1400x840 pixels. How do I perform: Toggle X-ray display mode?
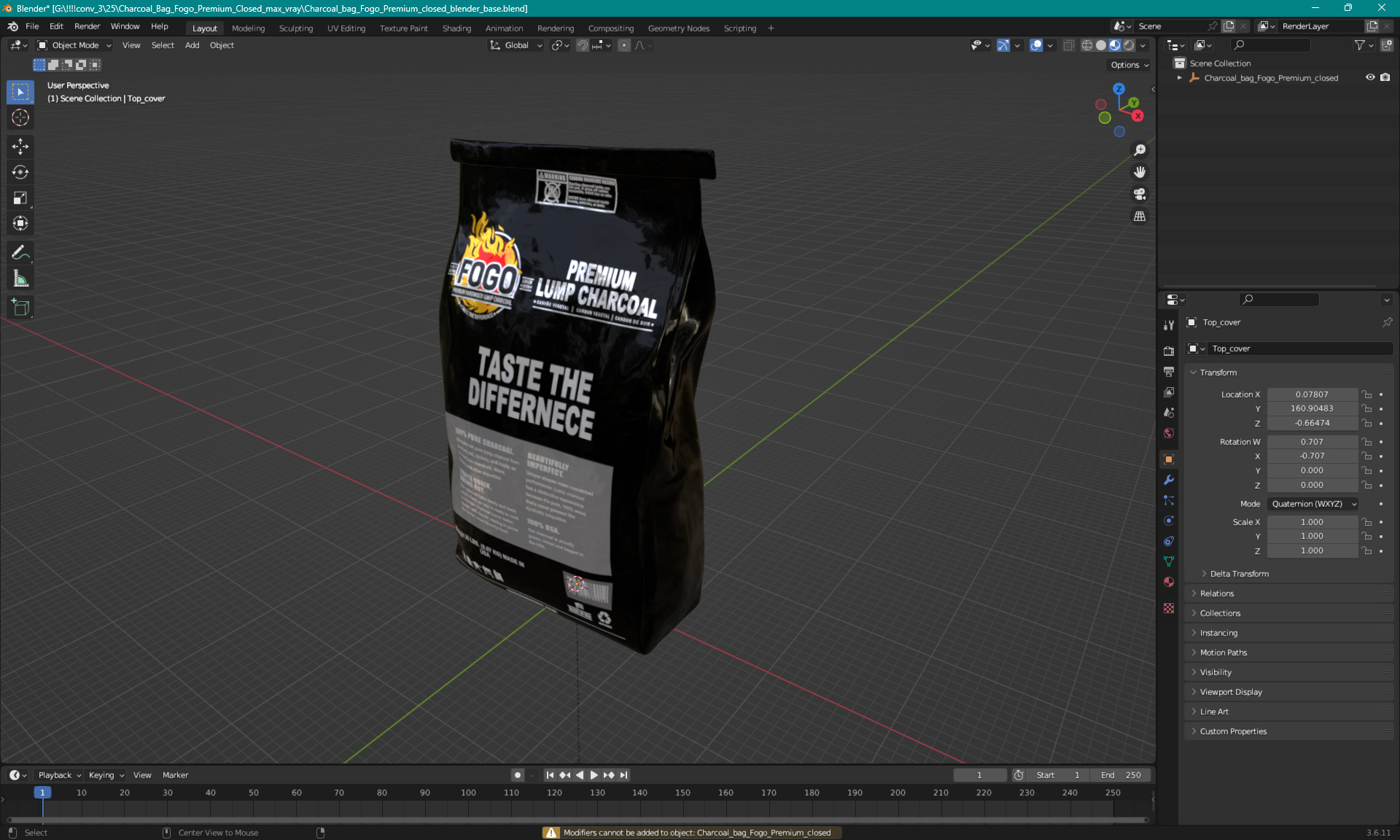click(x=1068, y=45)
